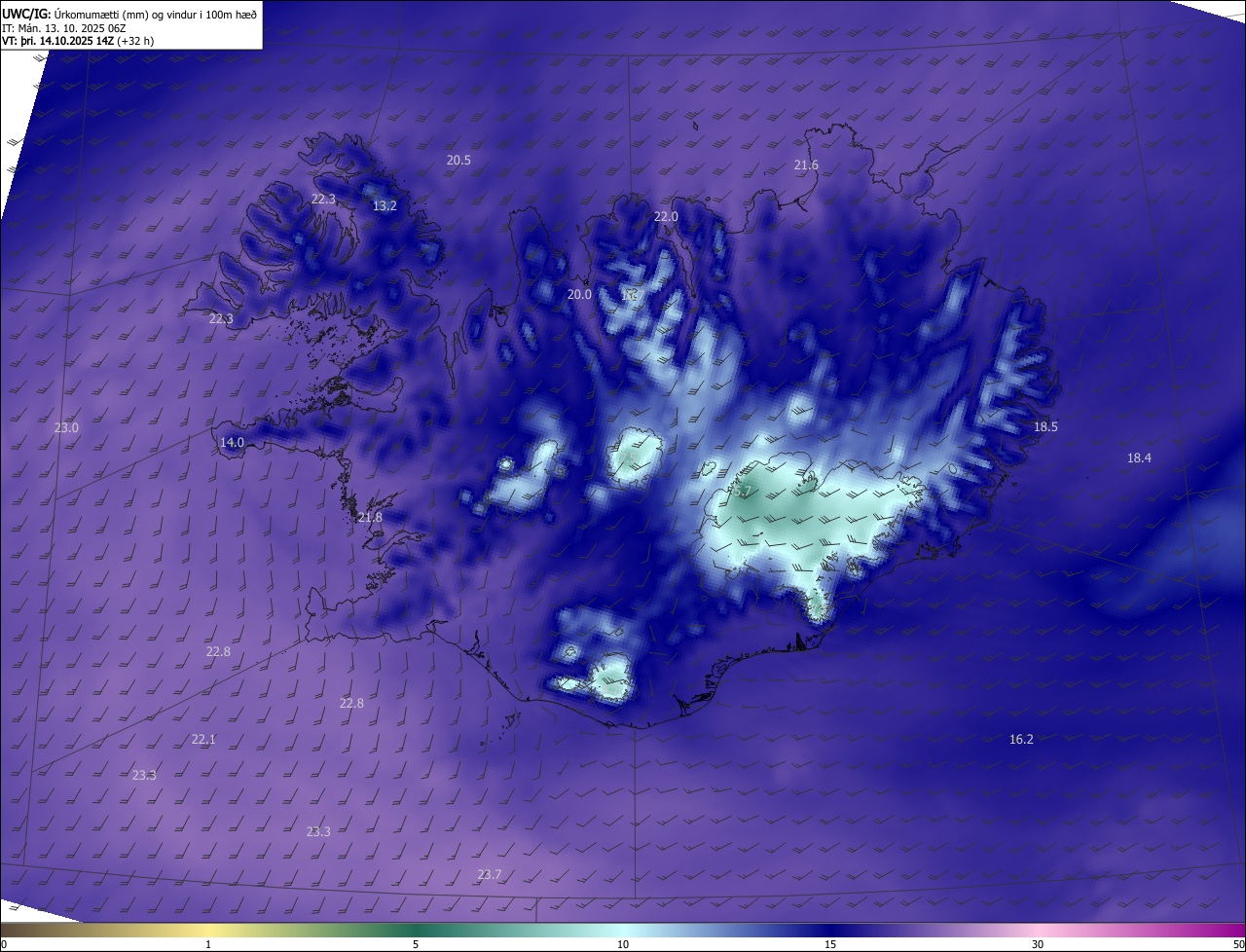Click the wind value 14.0

[232, 442]
